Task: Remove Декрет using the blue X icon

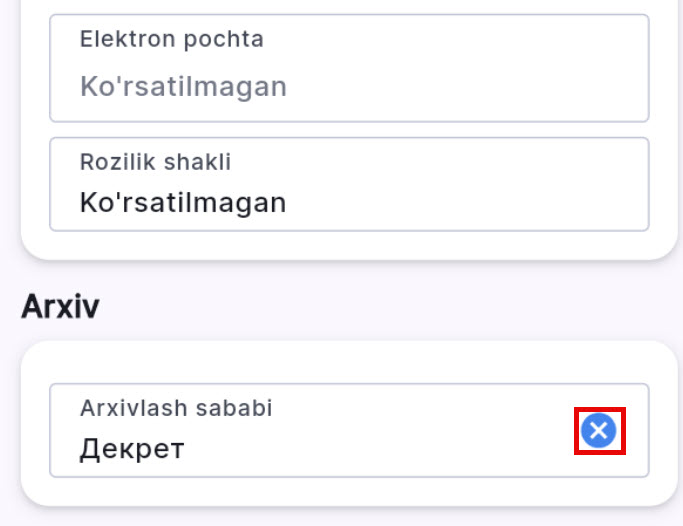Action: pyautogui.click(x=598, y=431)
